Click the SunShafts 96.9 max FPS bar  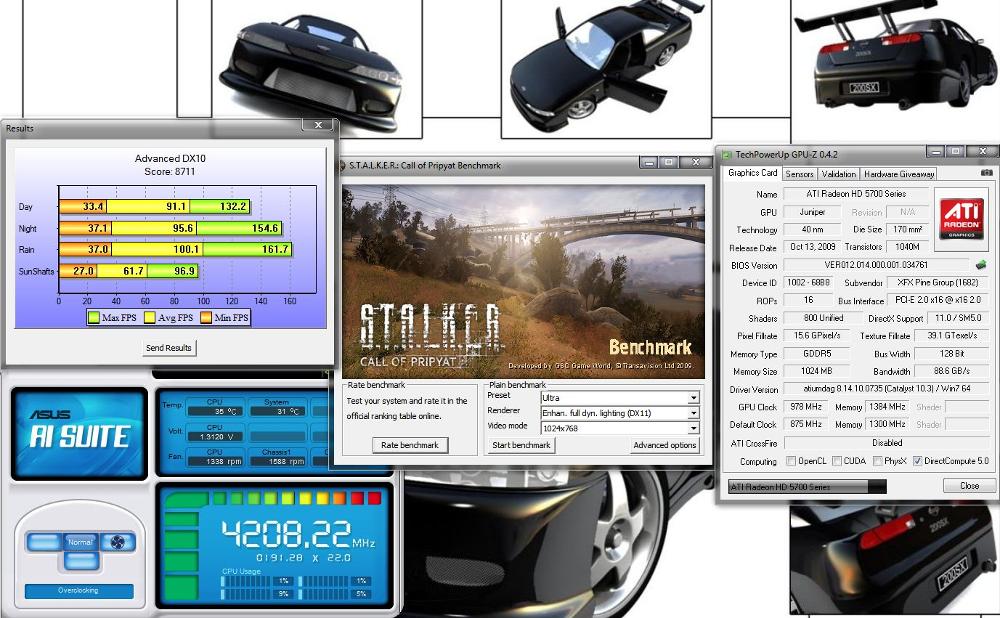pos(173,271)
